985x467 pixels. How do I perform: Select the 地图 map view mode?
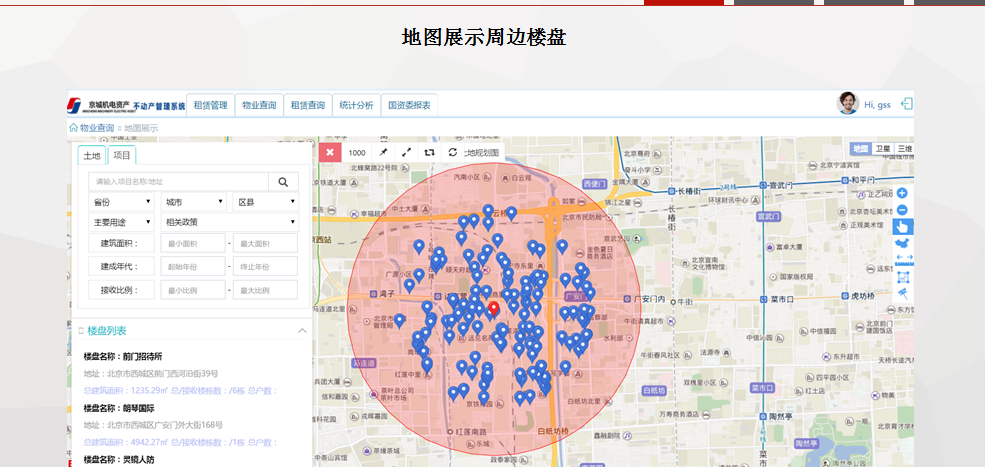pos(860,149)
